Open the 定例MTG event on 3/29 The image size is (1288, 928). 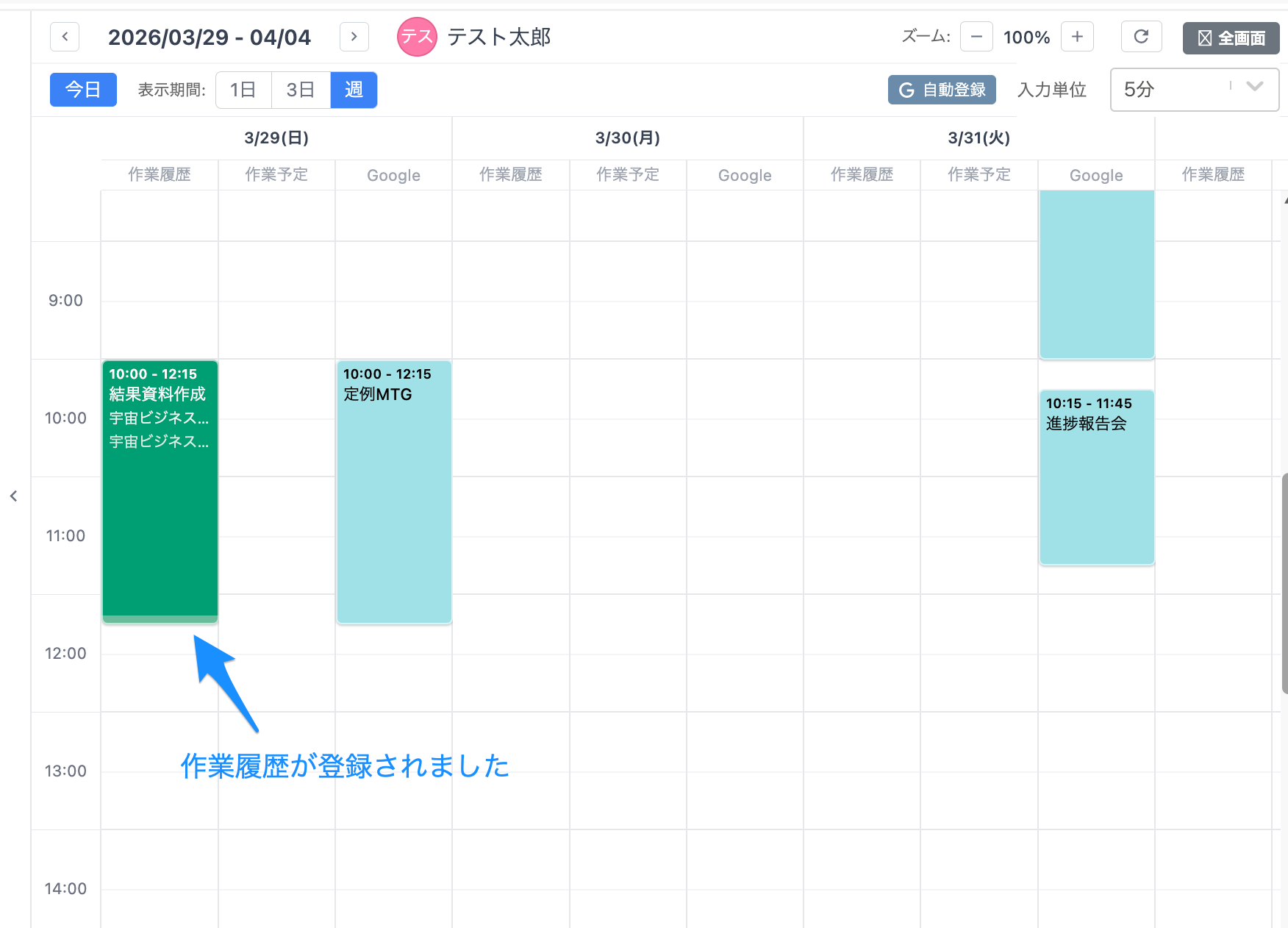pos(393,490)
